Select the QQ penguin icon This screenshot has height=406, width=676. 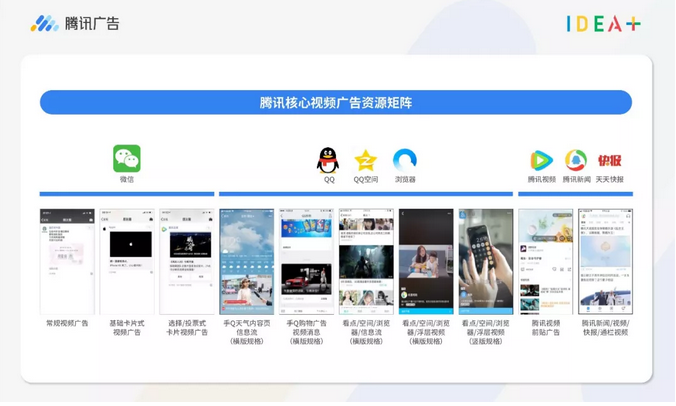point(328,160)
